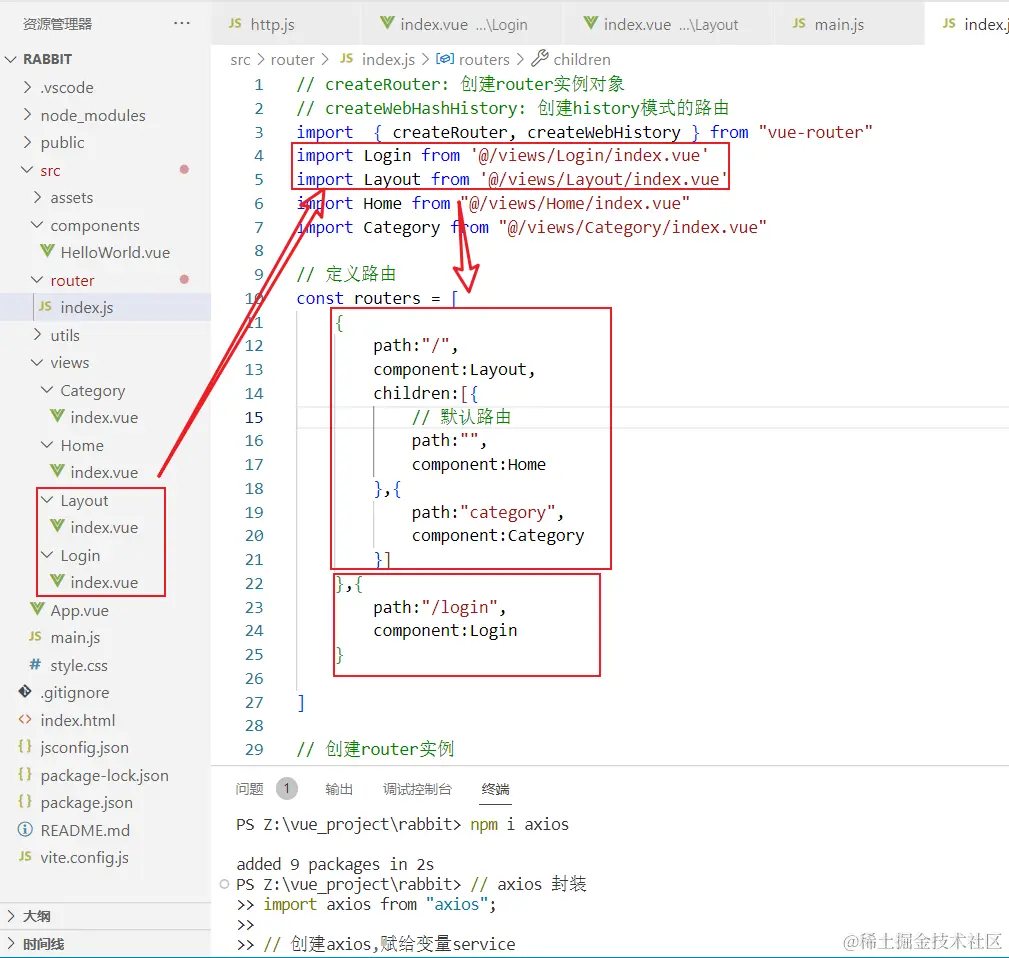
Task: Click the hash icon beside style.css
Action: pyautogui.click(x=35, y=664)
